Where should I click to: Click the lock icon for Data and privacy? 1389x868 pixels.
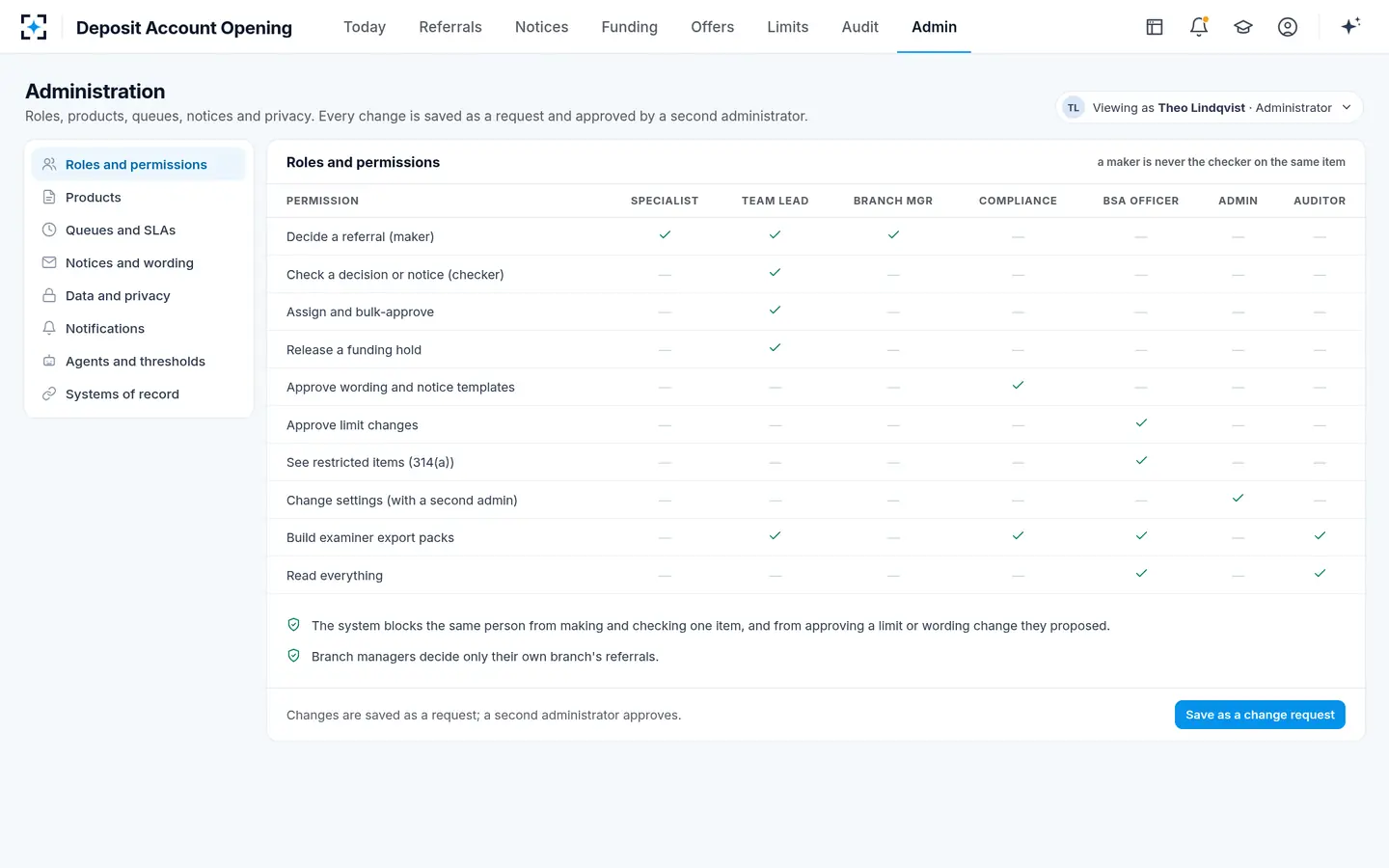(x=49, y=295)
